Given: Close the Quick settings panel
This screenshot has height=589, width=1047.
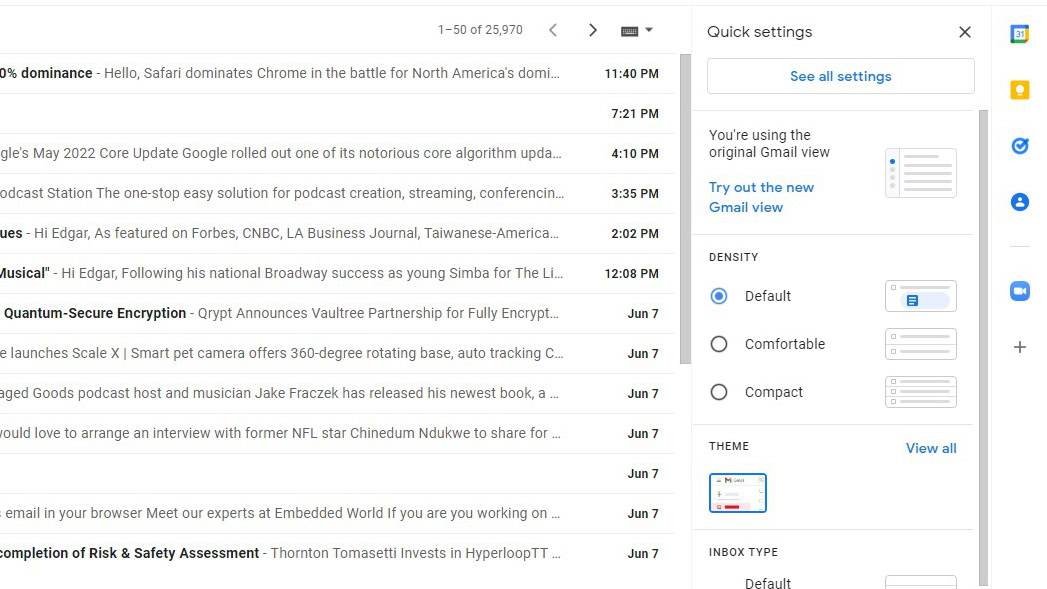Looking at the screenshot, I should [x=964, y=32].
